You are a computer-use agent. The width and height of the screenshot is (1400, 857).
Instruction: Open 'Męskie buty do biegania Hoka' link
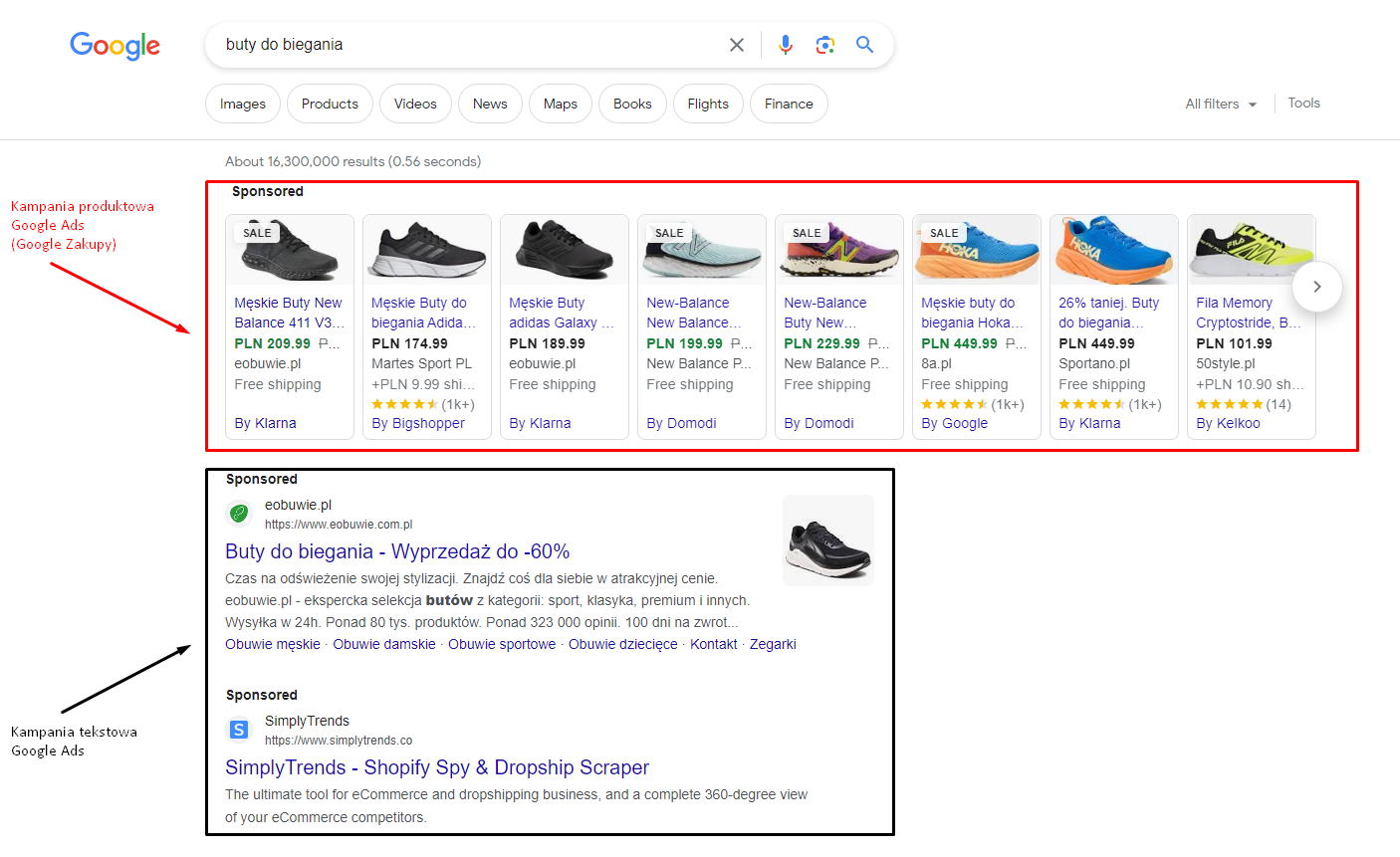(972, 313)
